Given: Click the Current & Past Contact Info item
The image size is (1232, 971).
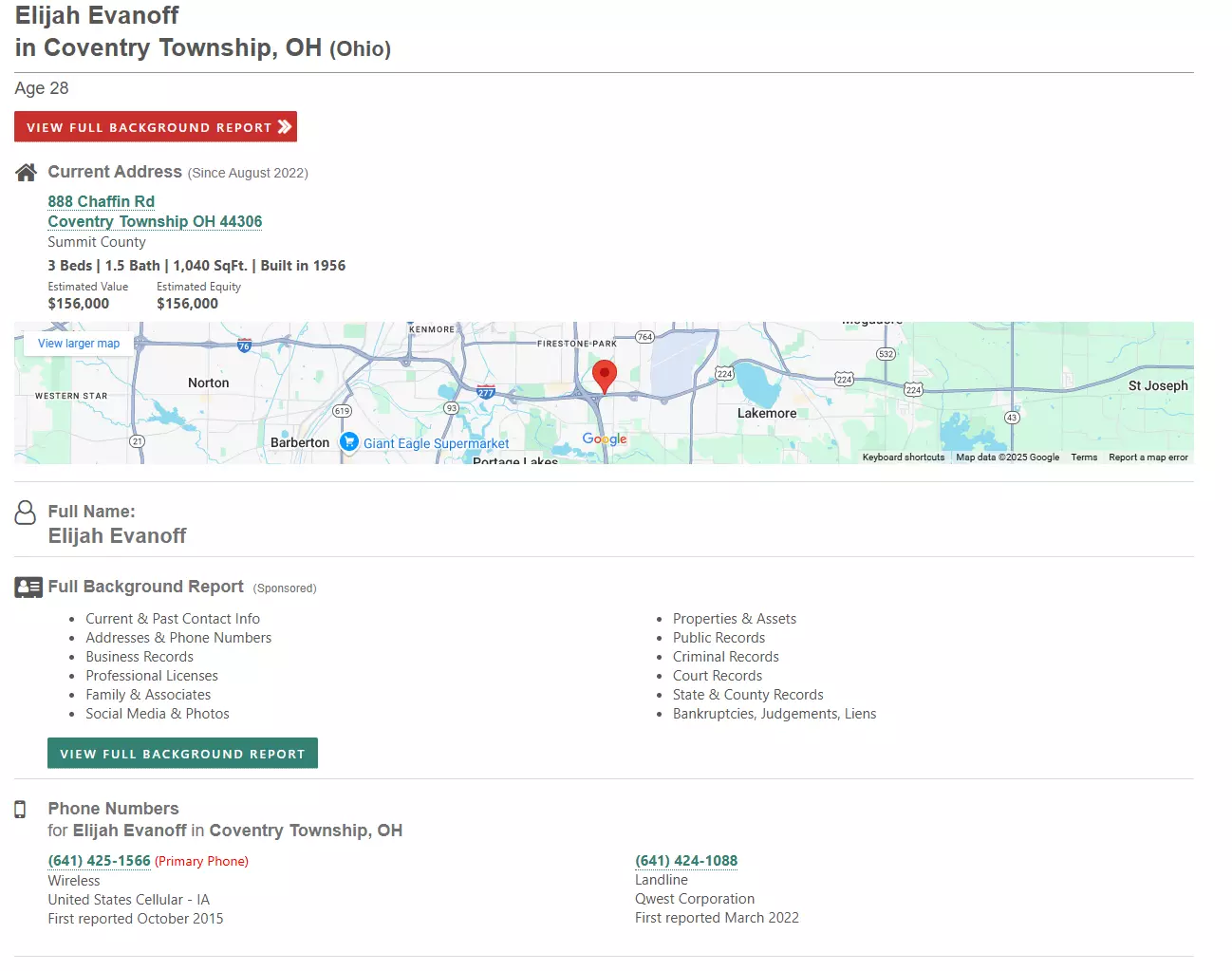Looking at the screenshot, I should point(173,619).
